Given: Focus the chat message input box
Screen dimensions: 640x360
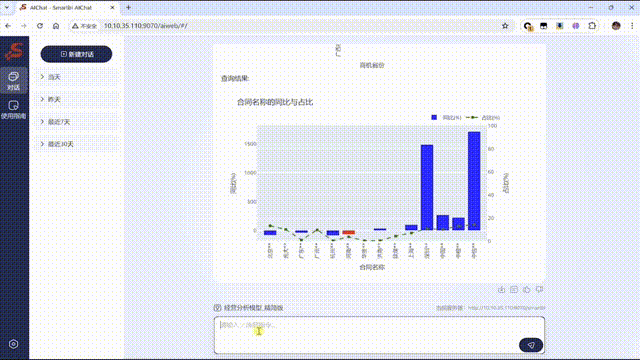Looking at the screenshot, I should point(379,335).
